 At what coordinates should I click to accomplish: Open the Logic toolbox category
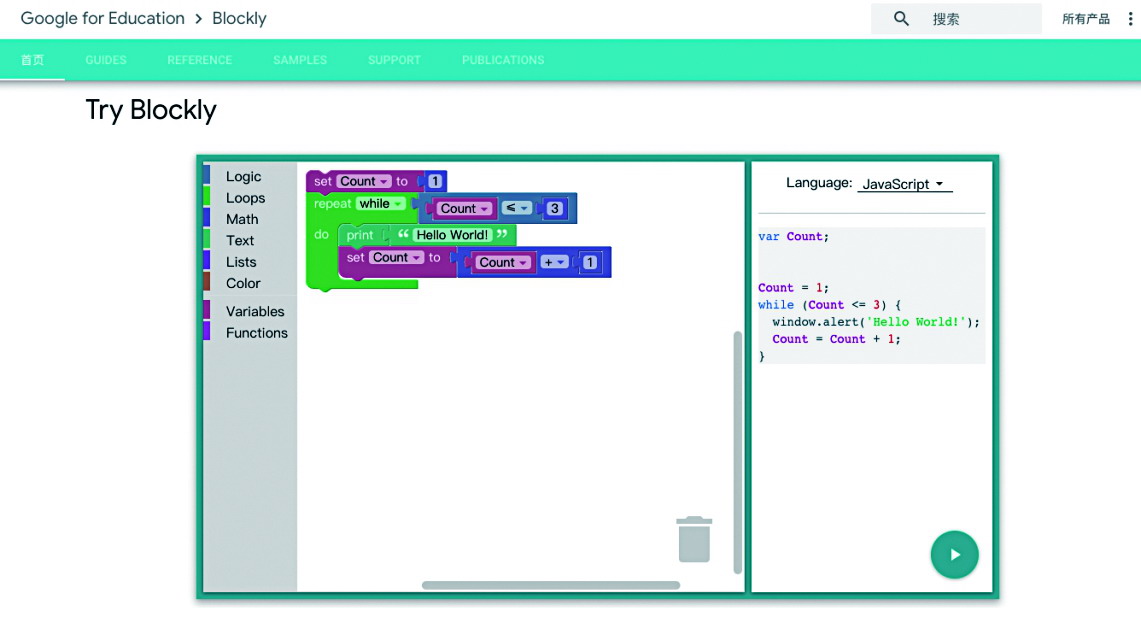pos(250,176)
